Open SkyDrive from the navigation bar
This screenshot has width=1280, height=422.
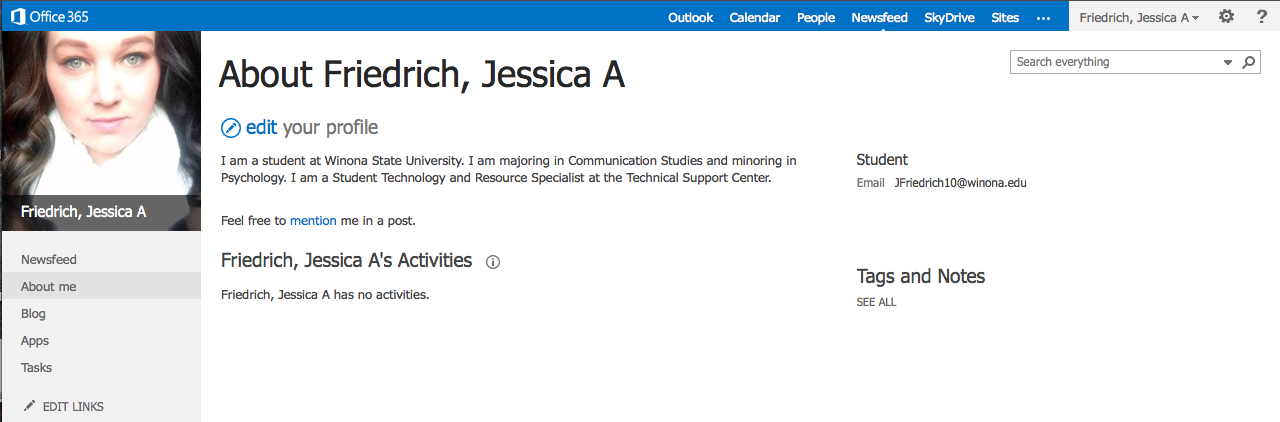point(949,18)
